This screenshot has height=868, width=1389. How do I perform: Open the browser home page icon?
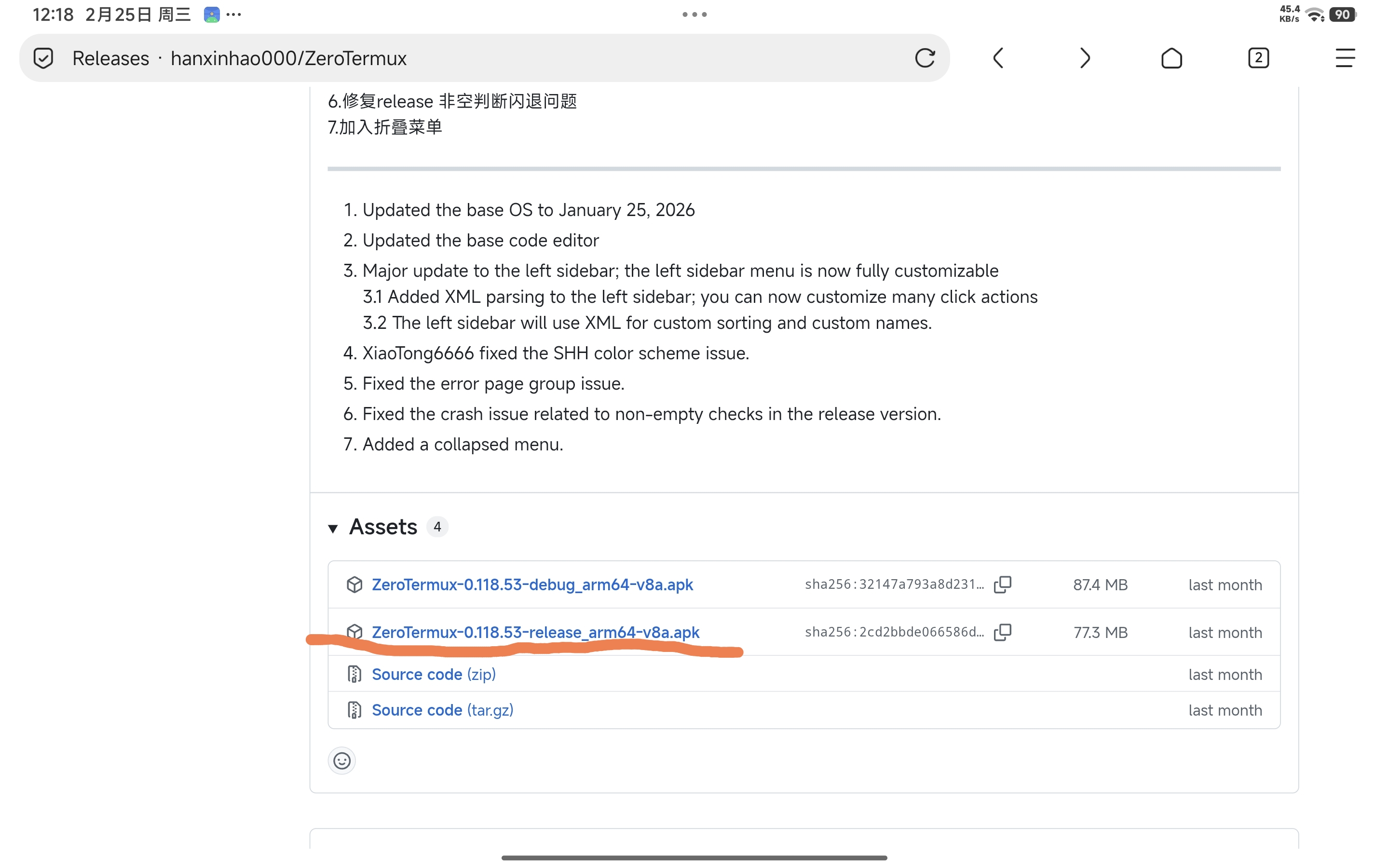click(1171, 58)
